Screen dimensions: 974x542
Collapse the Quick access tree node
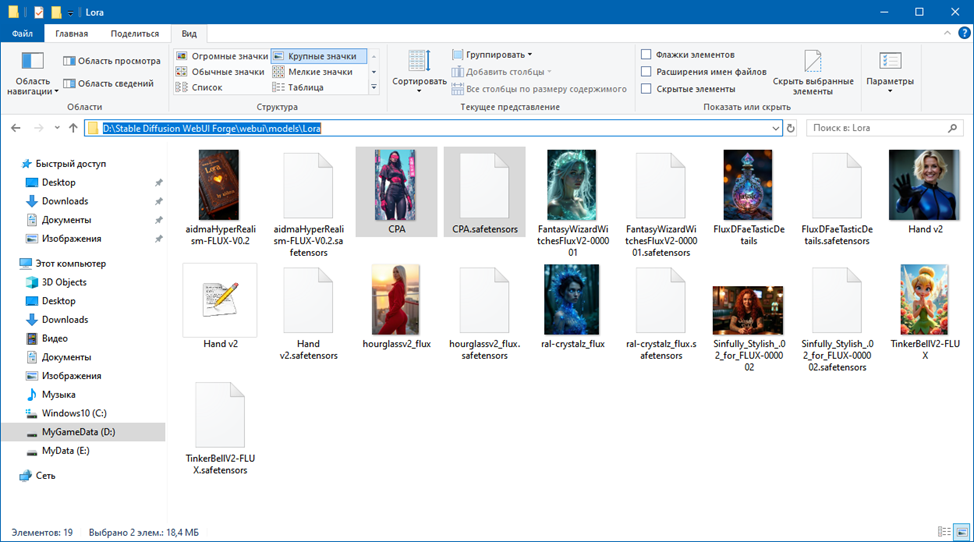coord(12,164)
